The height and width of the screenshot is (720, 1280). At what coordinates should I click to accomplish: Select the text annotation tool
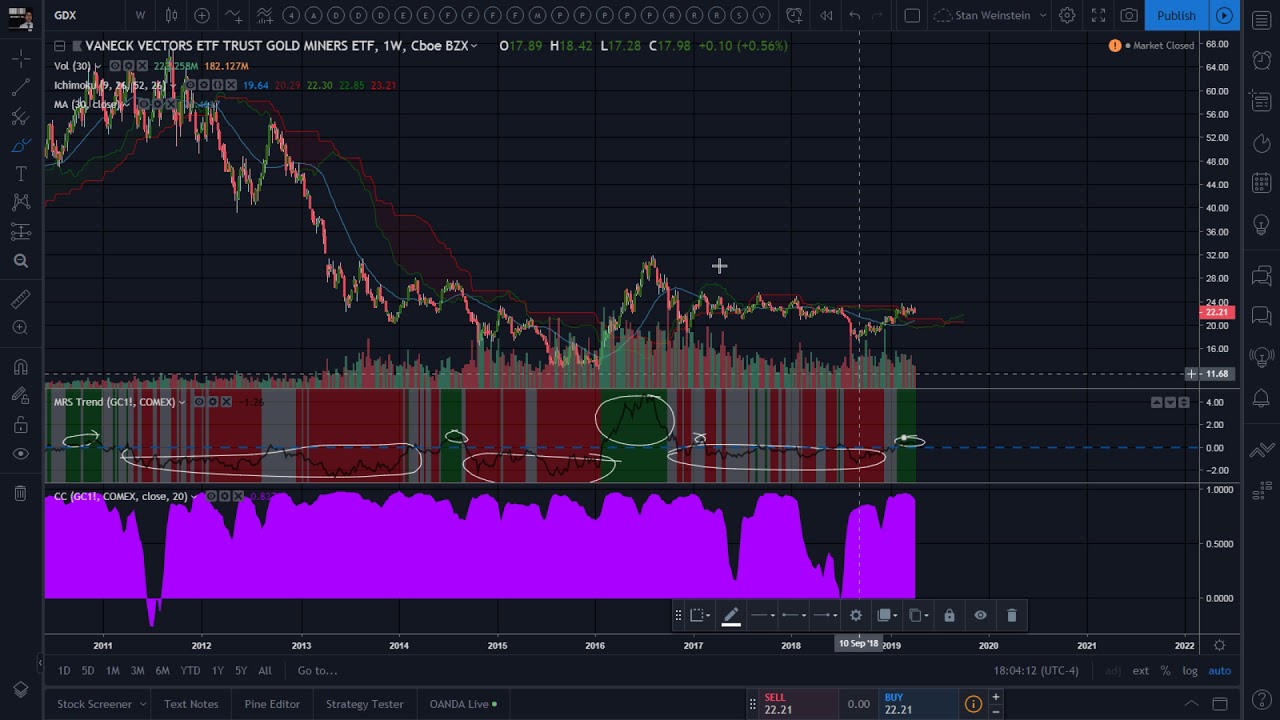pos(20,174)
